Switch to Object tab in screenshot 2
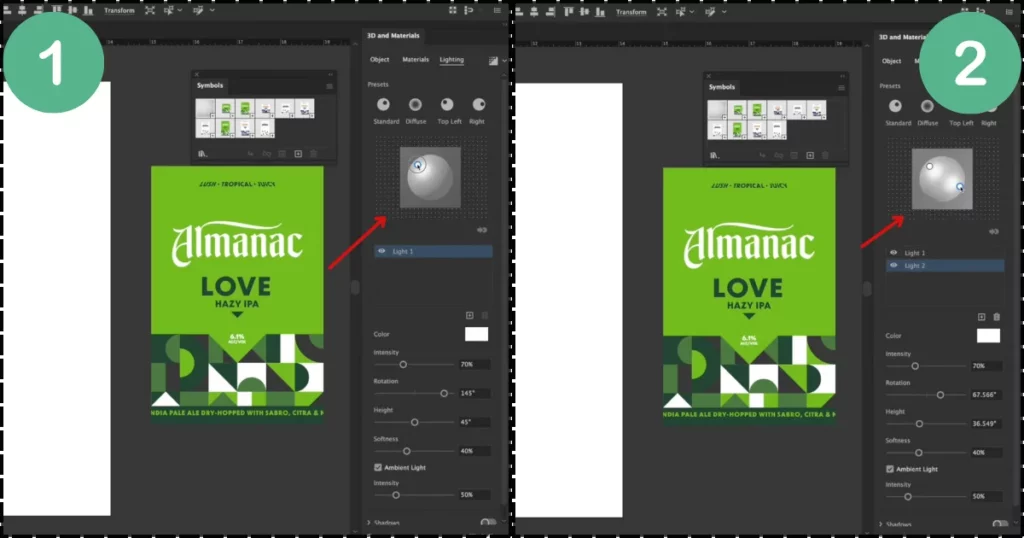This screenshot has height=538, width=1024. click(x=891, y=61)
